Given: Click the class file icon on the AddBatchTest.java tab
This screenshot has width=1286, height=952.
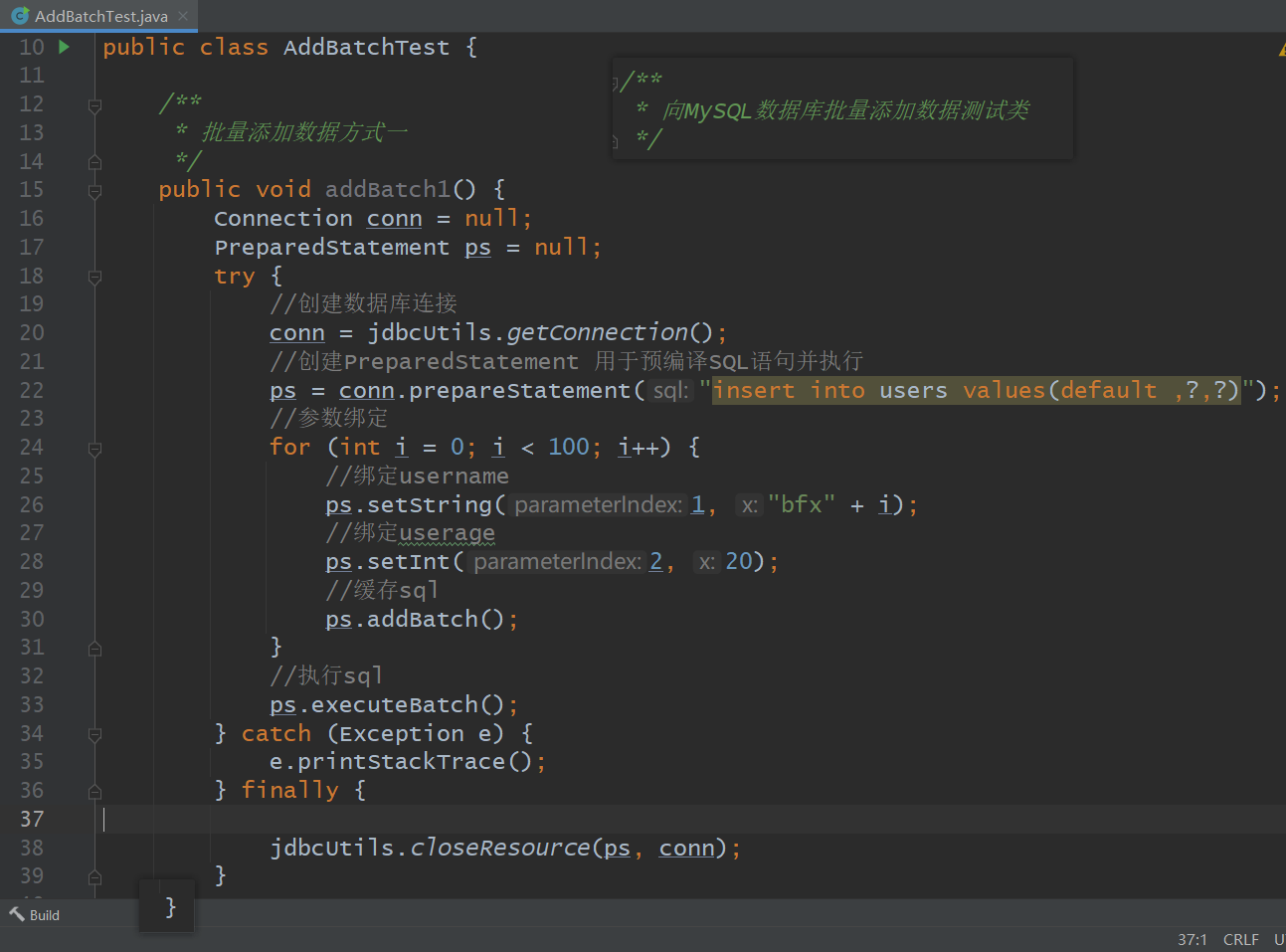Looking at the screenshot, I should [20, 16].
